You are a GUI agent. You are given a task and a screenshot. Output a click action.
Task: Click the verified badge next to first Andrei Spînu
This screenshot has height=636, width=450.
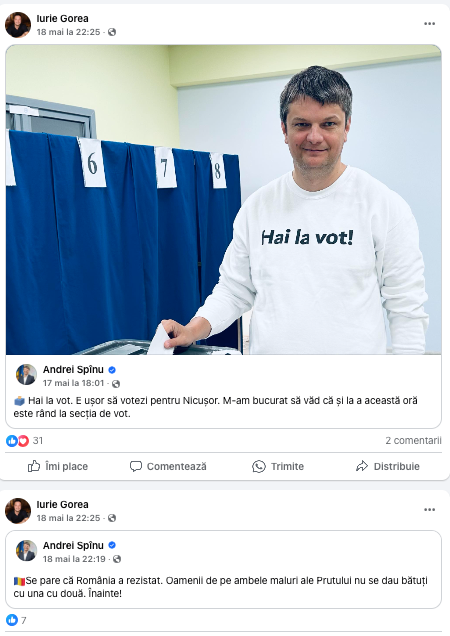(x=112, y=370)
